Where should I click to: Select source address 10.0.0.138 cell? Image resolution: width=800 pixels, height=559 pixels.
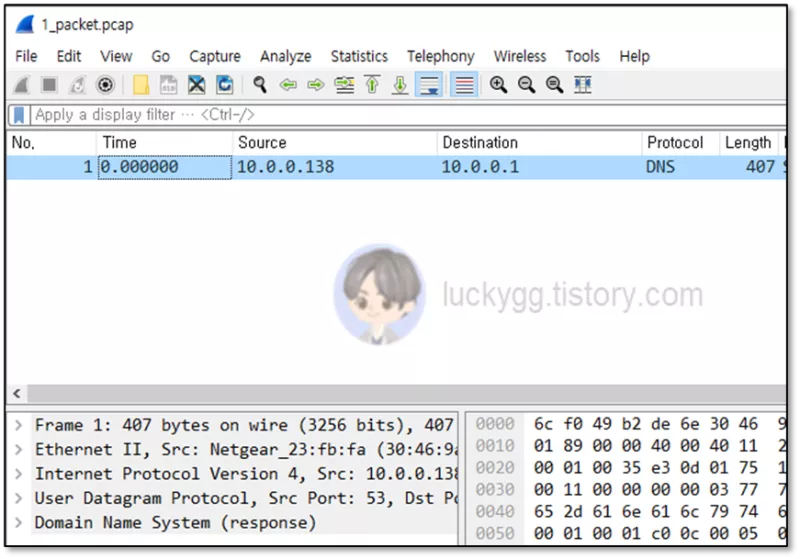point(286,167)
